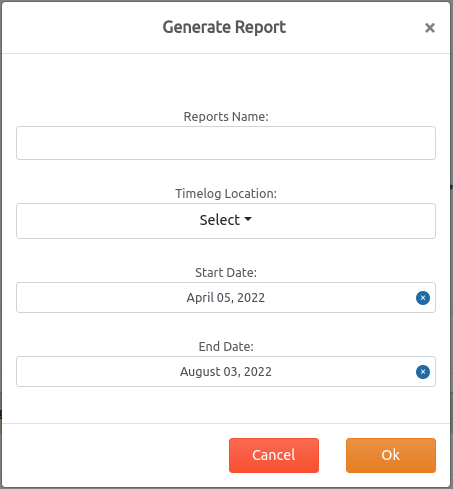Click the End Date label

coord(226,347)
